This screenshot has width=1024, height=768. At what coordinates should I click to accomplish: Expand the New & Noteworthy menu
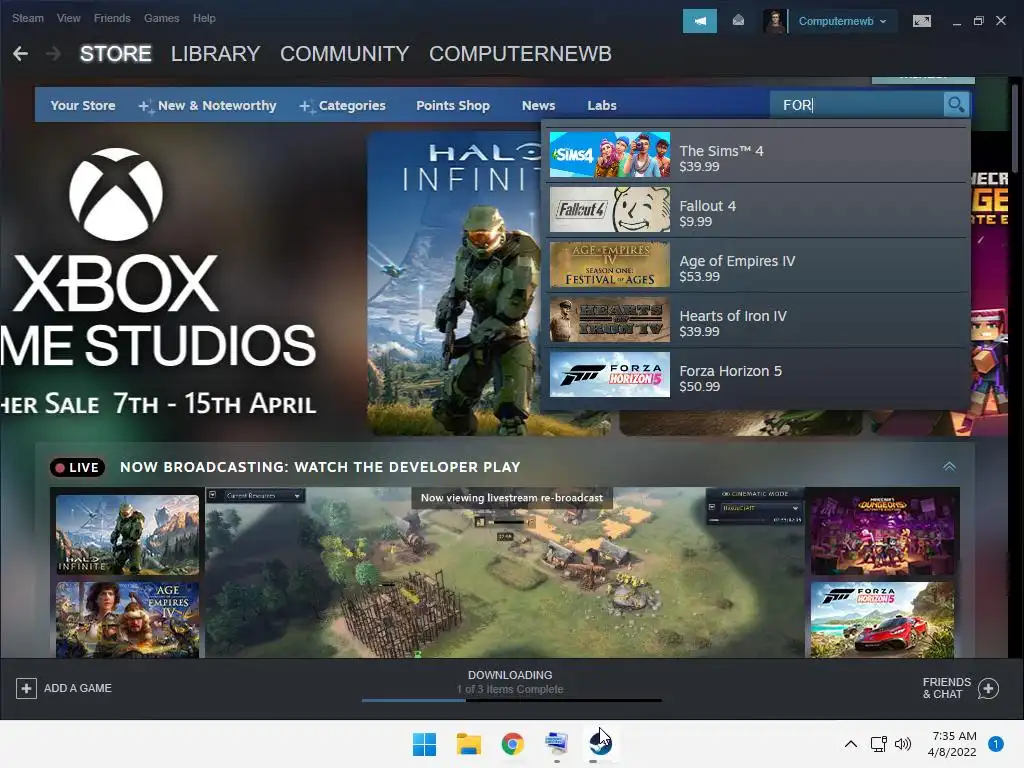208,105
